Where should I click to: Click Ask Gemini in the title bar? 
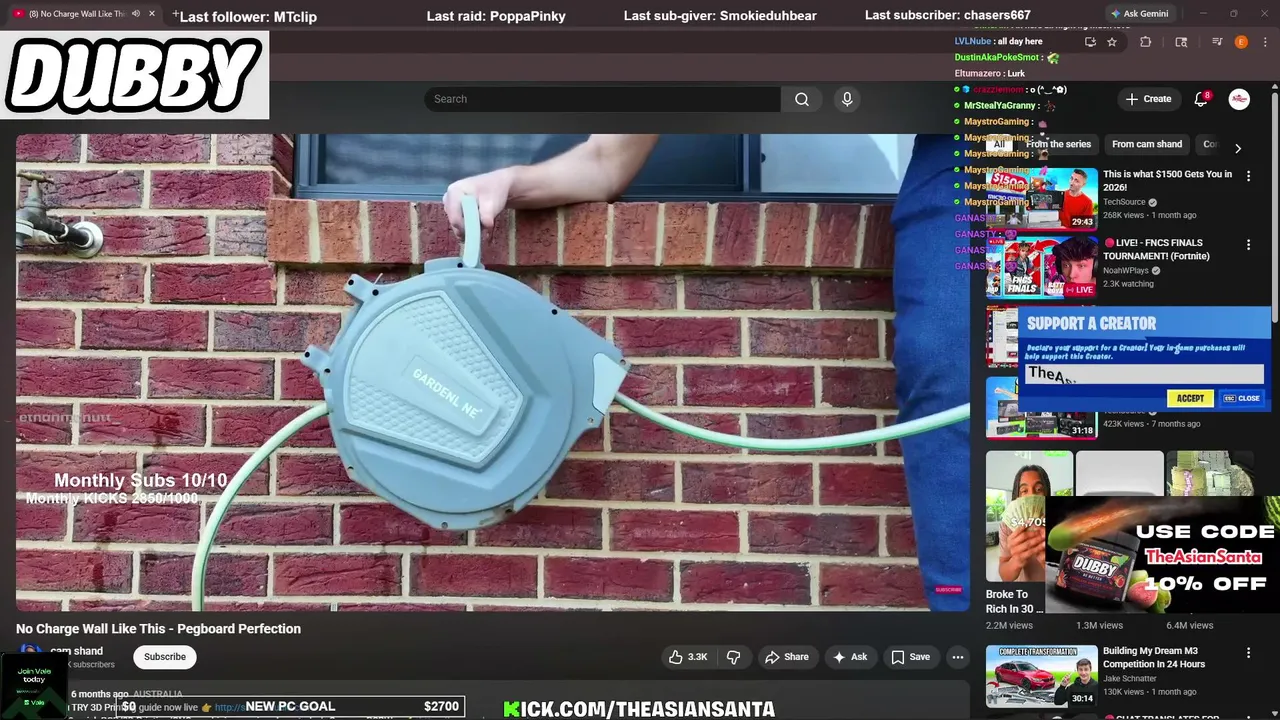(x=1138, y=14)
